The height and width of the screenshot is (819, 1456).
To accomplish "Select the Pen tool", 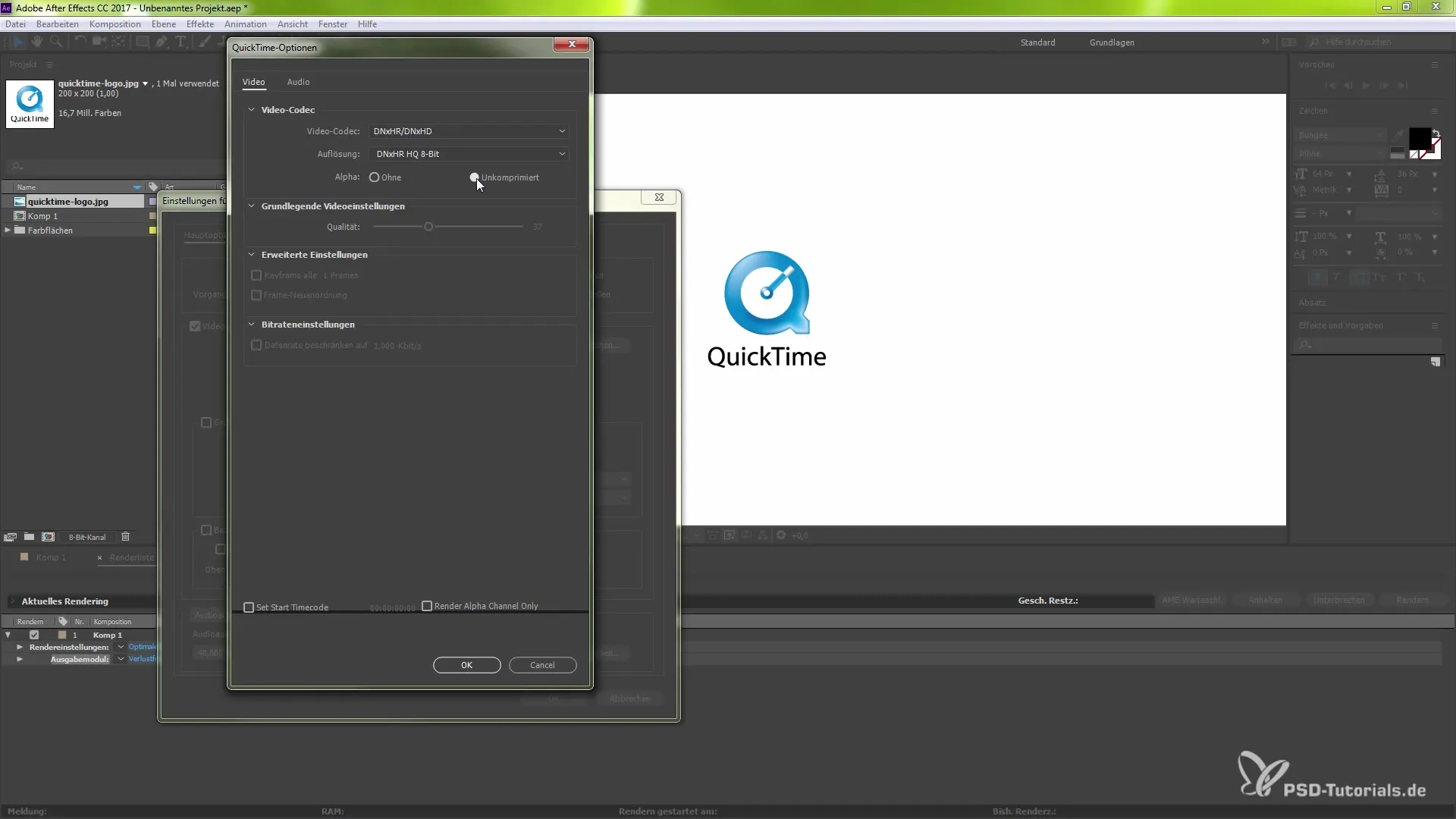I will pos(162,42).
